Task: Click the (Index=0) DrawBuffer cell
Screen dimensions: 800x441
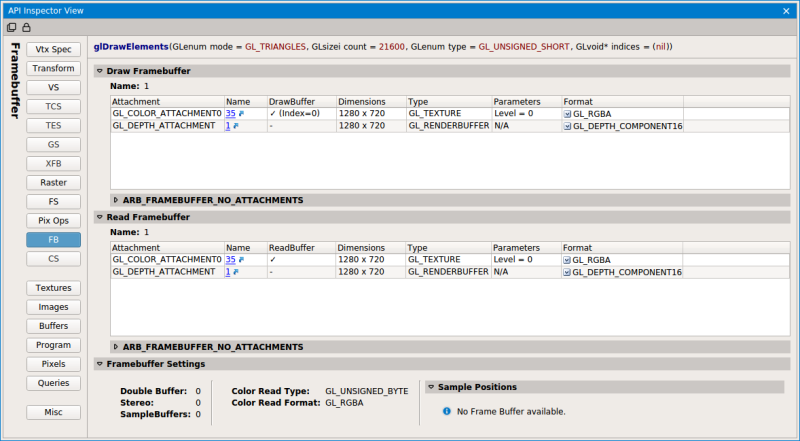Action: coord(302,114)
